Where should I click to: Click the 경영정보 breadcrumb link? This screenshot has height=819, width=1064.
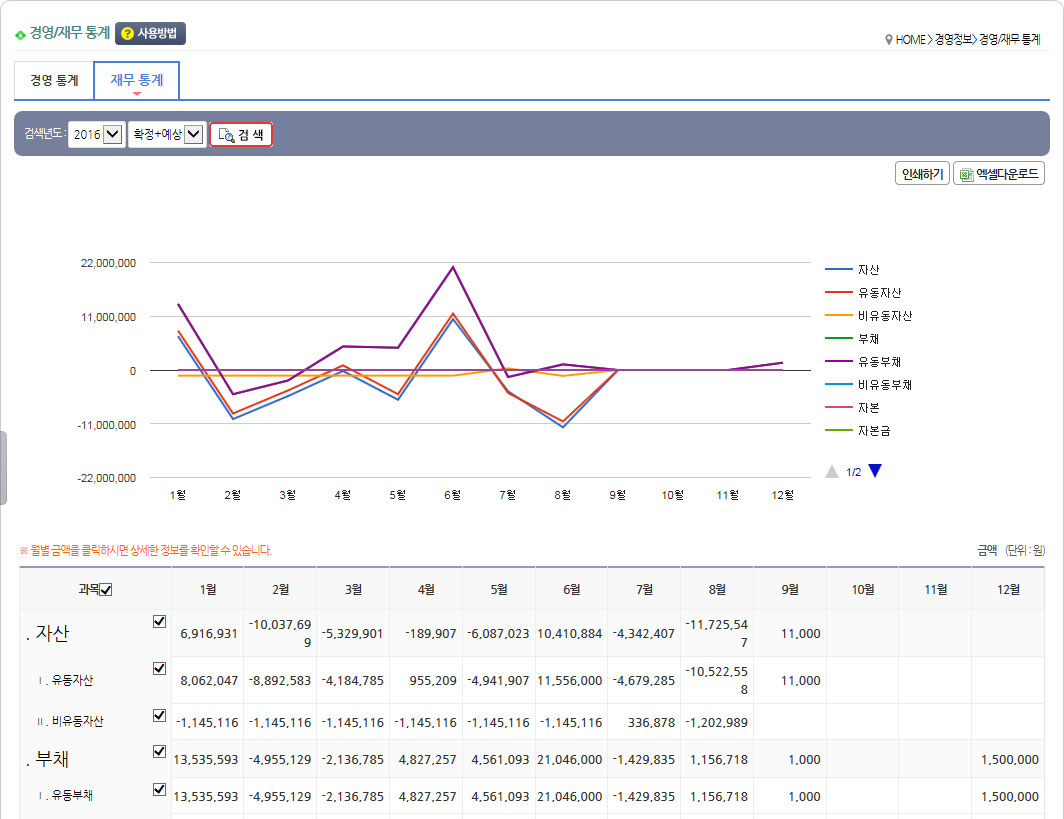click(x=953, y=40)
